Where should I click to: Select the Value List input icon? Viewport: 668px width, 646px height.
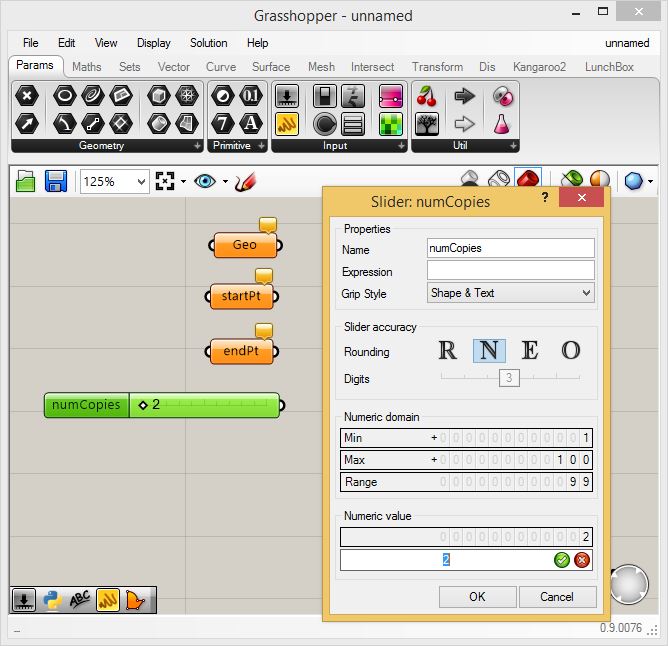[x=353, y=124]
